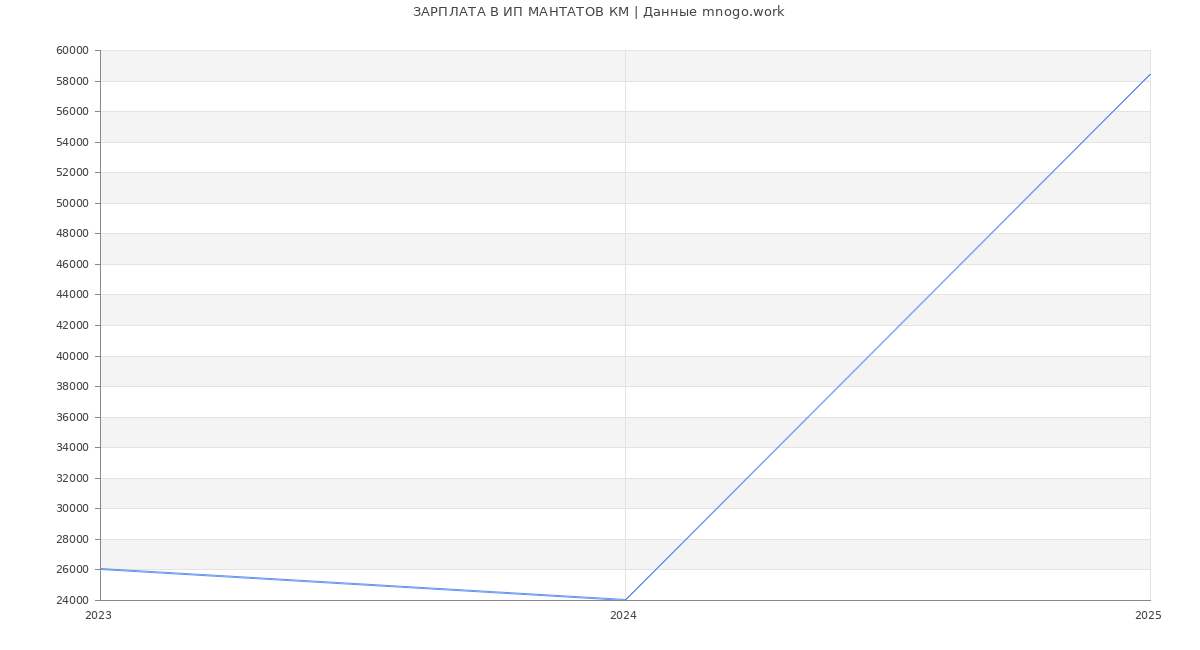Image resolution: width=1200 pixels, height=650 pixels.
Task: Click the 58000 y-axis label
Action: point(73,81)
